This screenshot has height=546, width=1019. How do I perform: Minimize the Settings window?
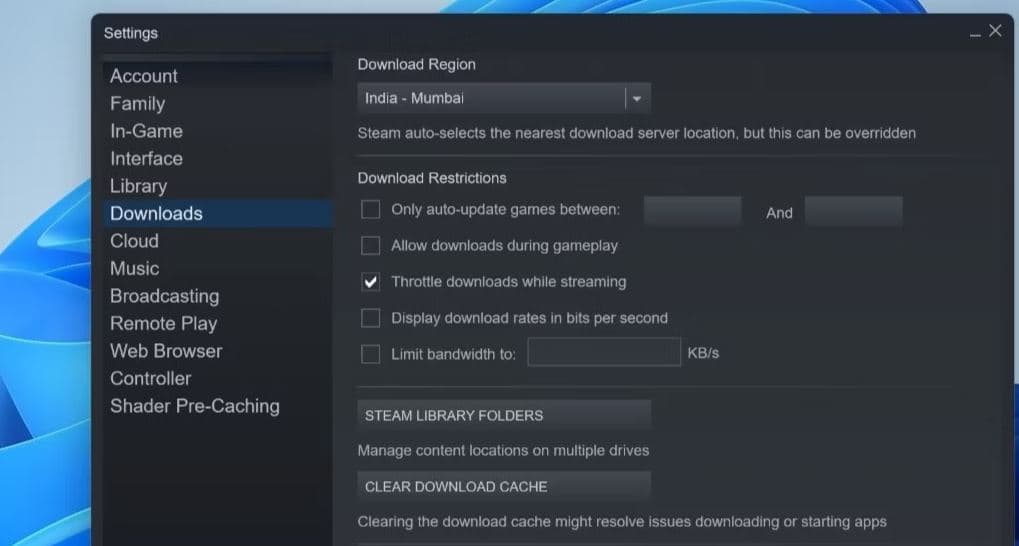[975, 32]
